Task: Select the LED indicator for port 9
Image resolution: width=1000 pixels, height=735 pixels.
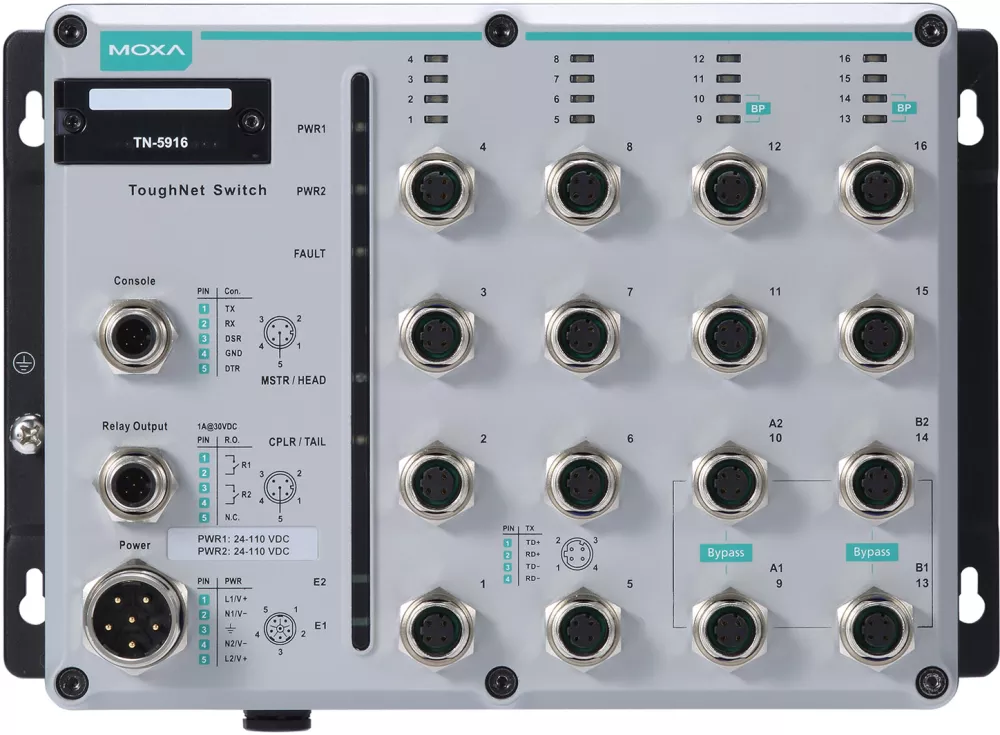Action: click(x=729, y=119)
